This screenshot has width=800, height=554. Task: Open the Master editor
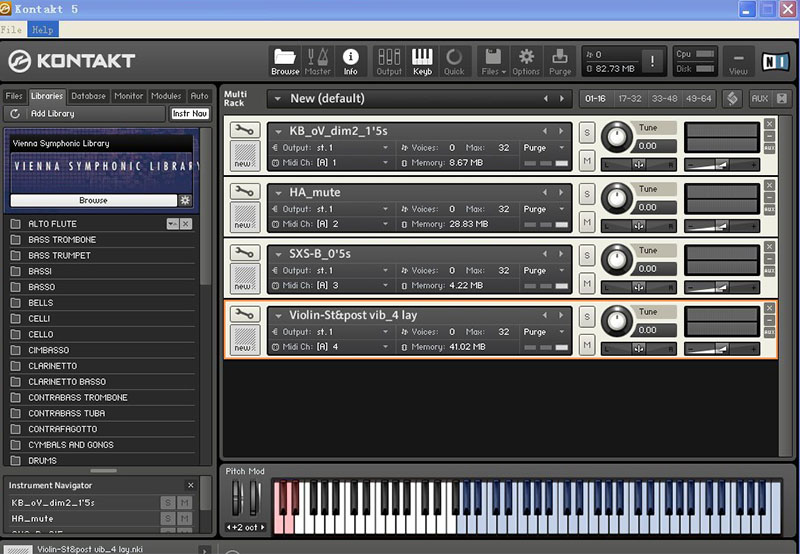(317, 62)
